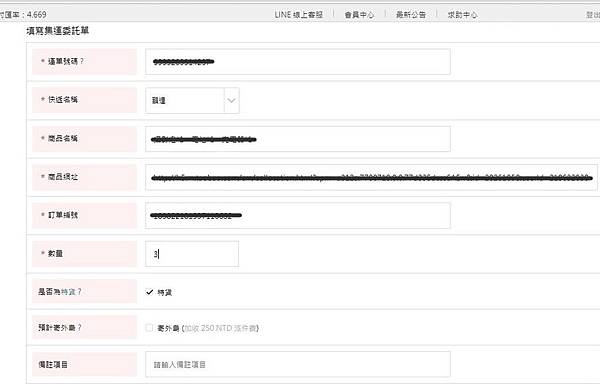Screen dimensions: 600x386
Task: Click the 商品名稱 label
Action: [63, 138]
